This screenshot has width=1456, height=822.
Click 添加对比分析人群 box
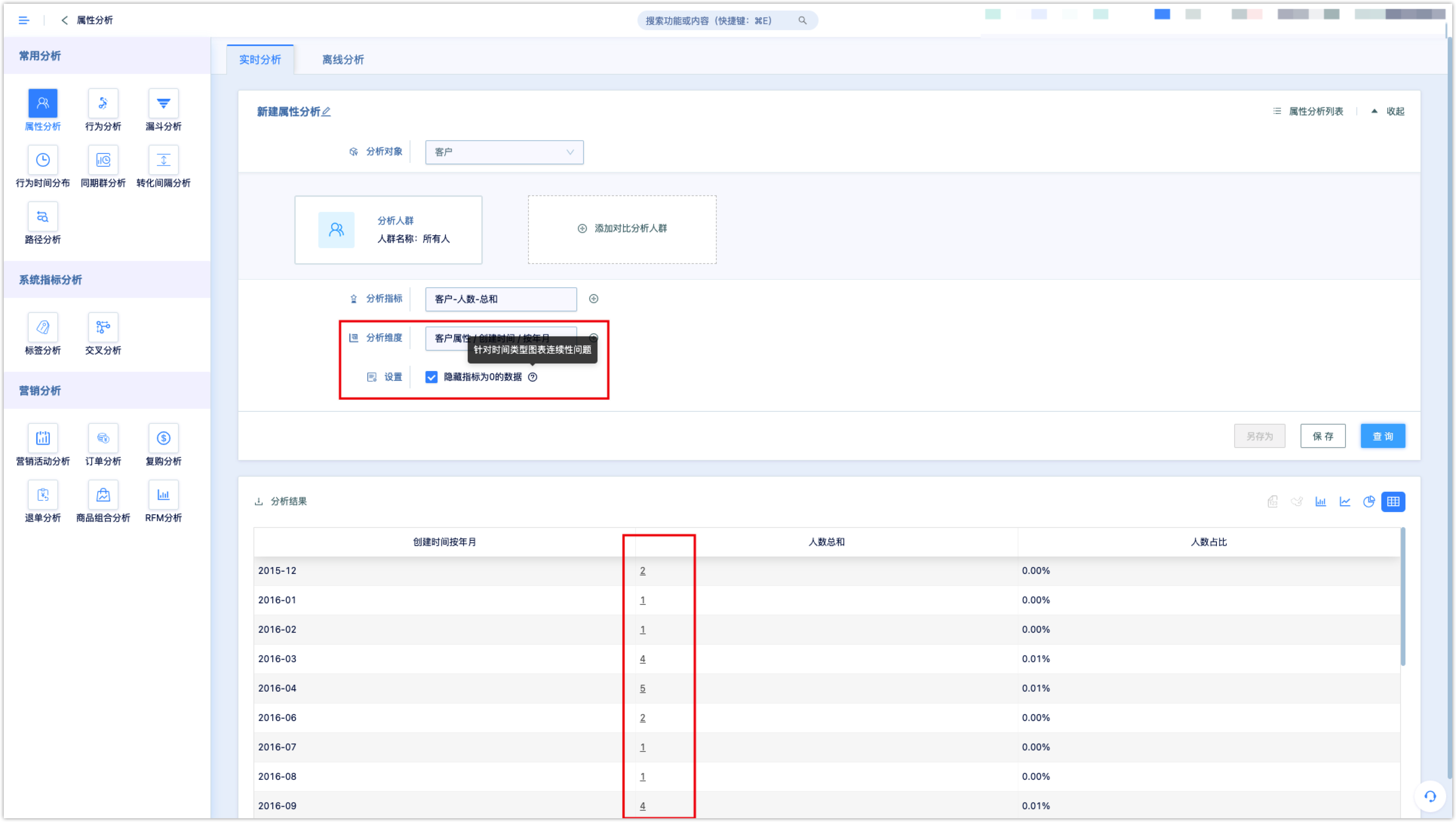point(622,229)
